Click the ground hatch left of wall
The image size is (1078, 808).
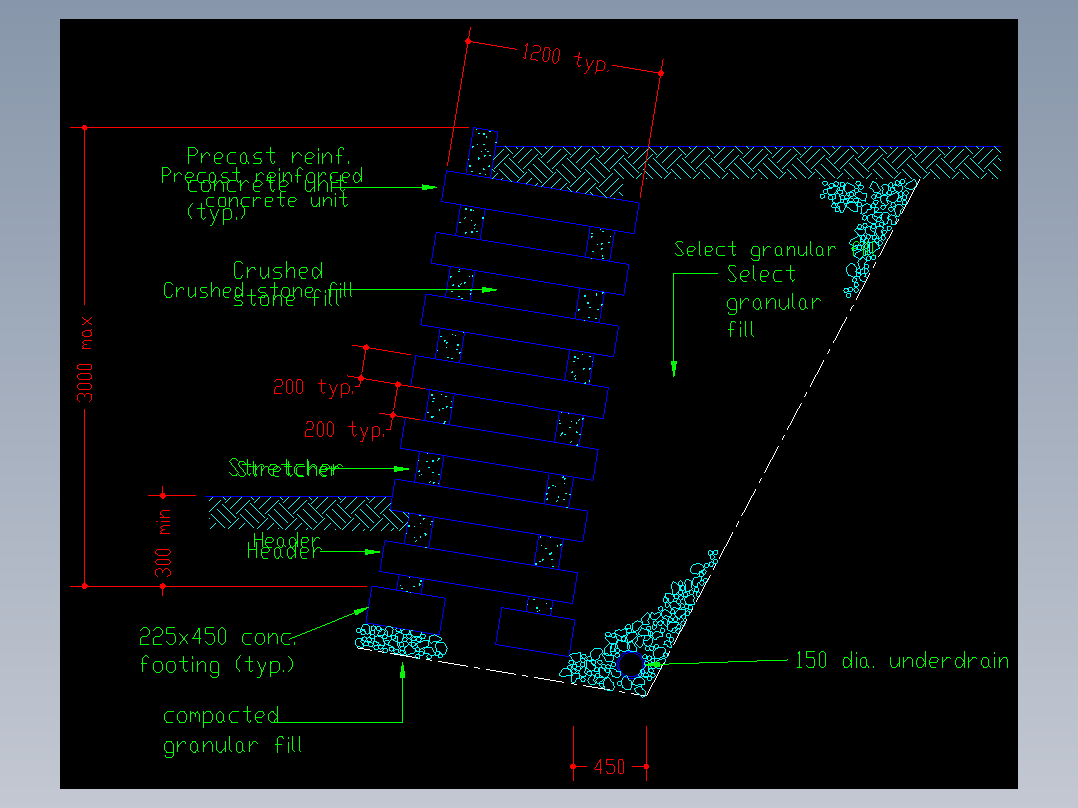[307, 514]
